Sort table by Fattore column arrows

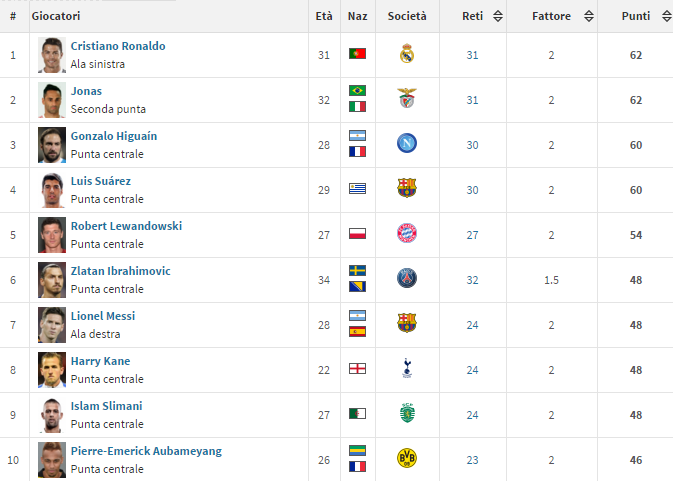tap(588, 16)
